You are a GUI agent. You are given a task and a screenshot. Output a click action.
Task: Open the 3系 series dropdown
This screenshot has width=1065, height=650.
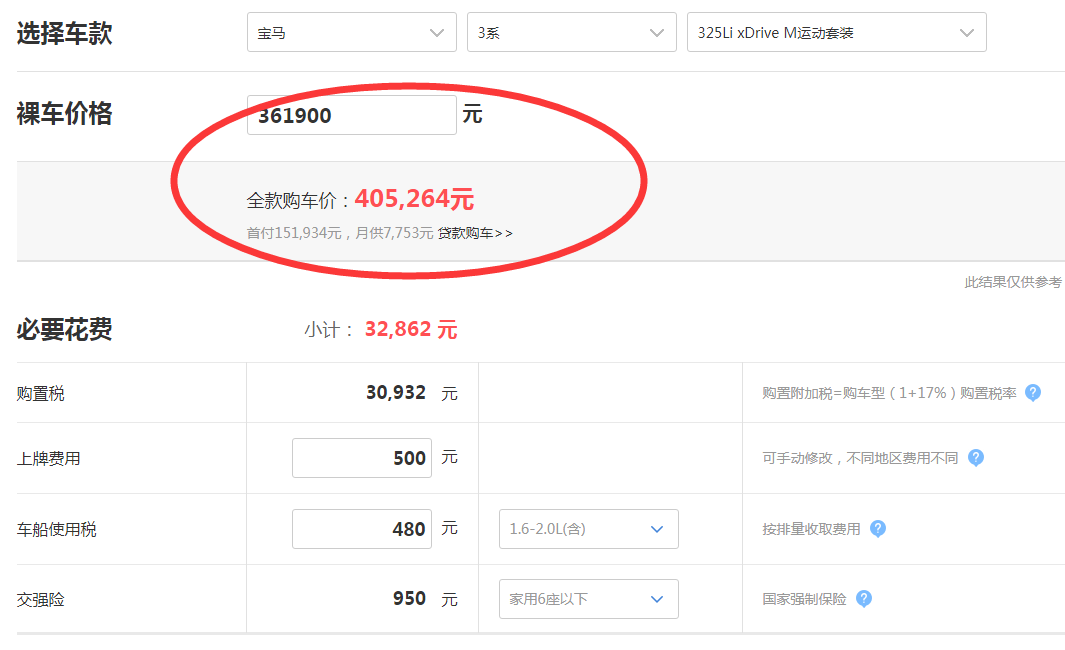pyautogui.click(x=571, y=32)
